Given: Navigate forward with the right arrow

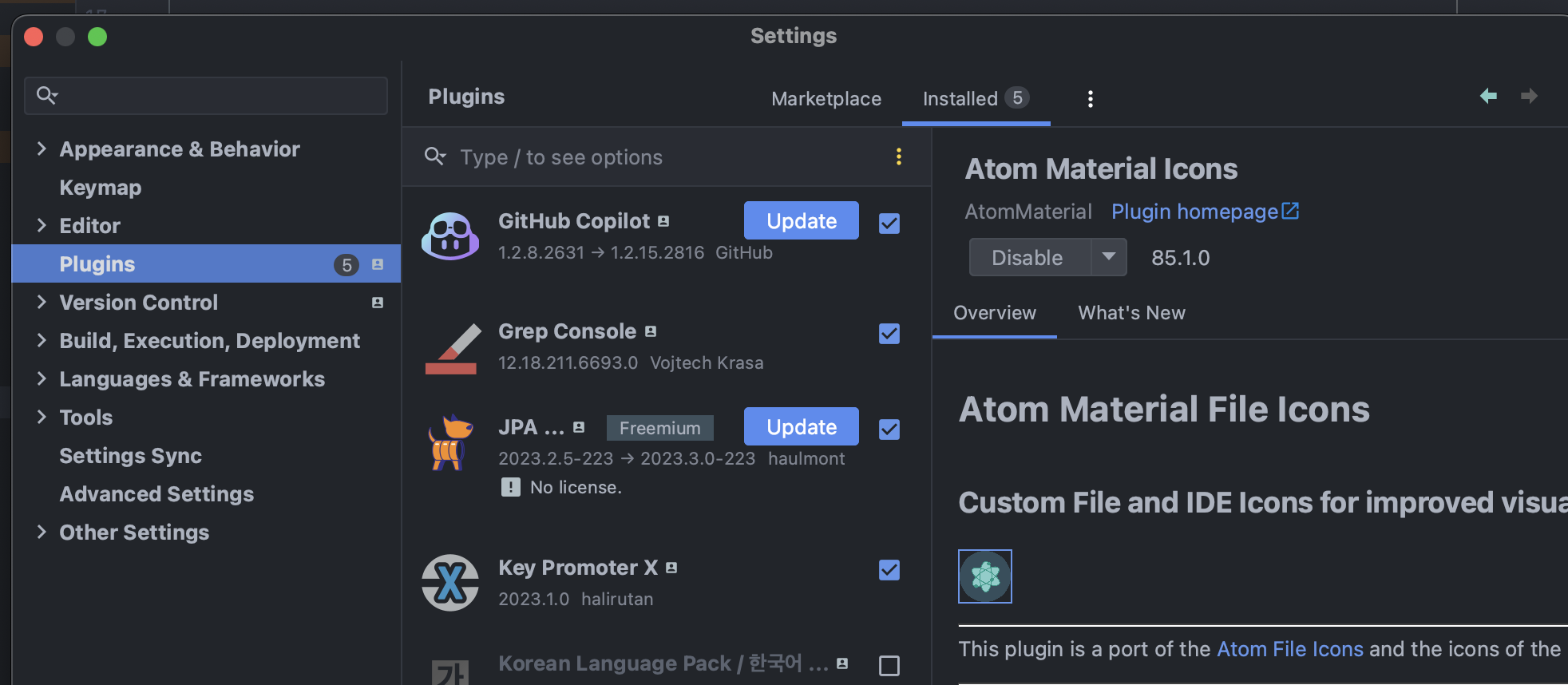Looking at the screenshot, I should pos(1529,96).
